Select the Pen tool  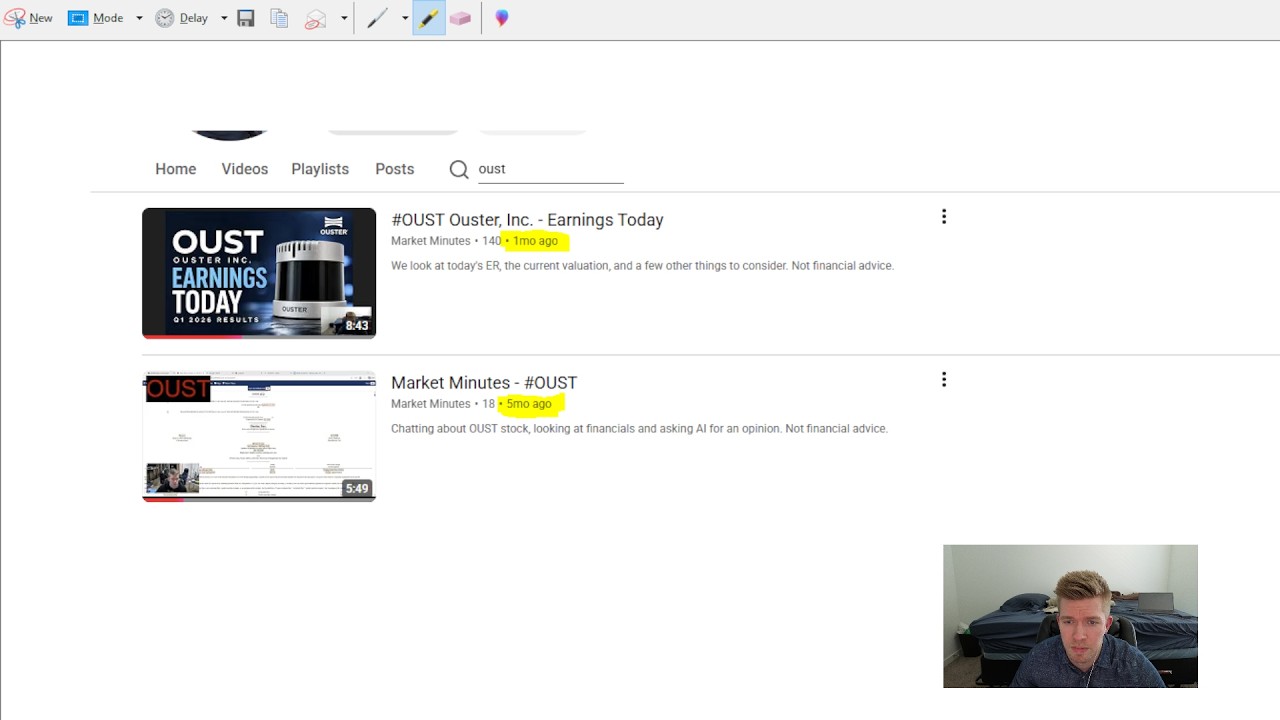coord(377,18)
